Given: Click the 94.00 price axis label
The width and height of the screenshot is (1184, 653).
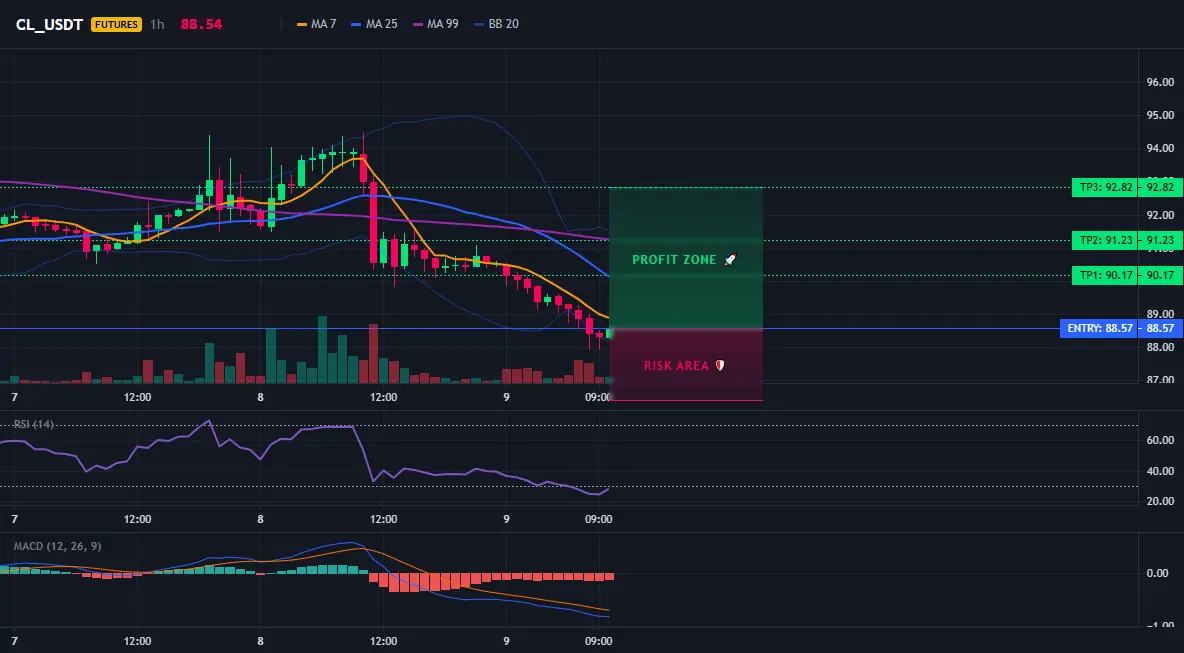Looking at the screenshot, I should (1161, 148).
